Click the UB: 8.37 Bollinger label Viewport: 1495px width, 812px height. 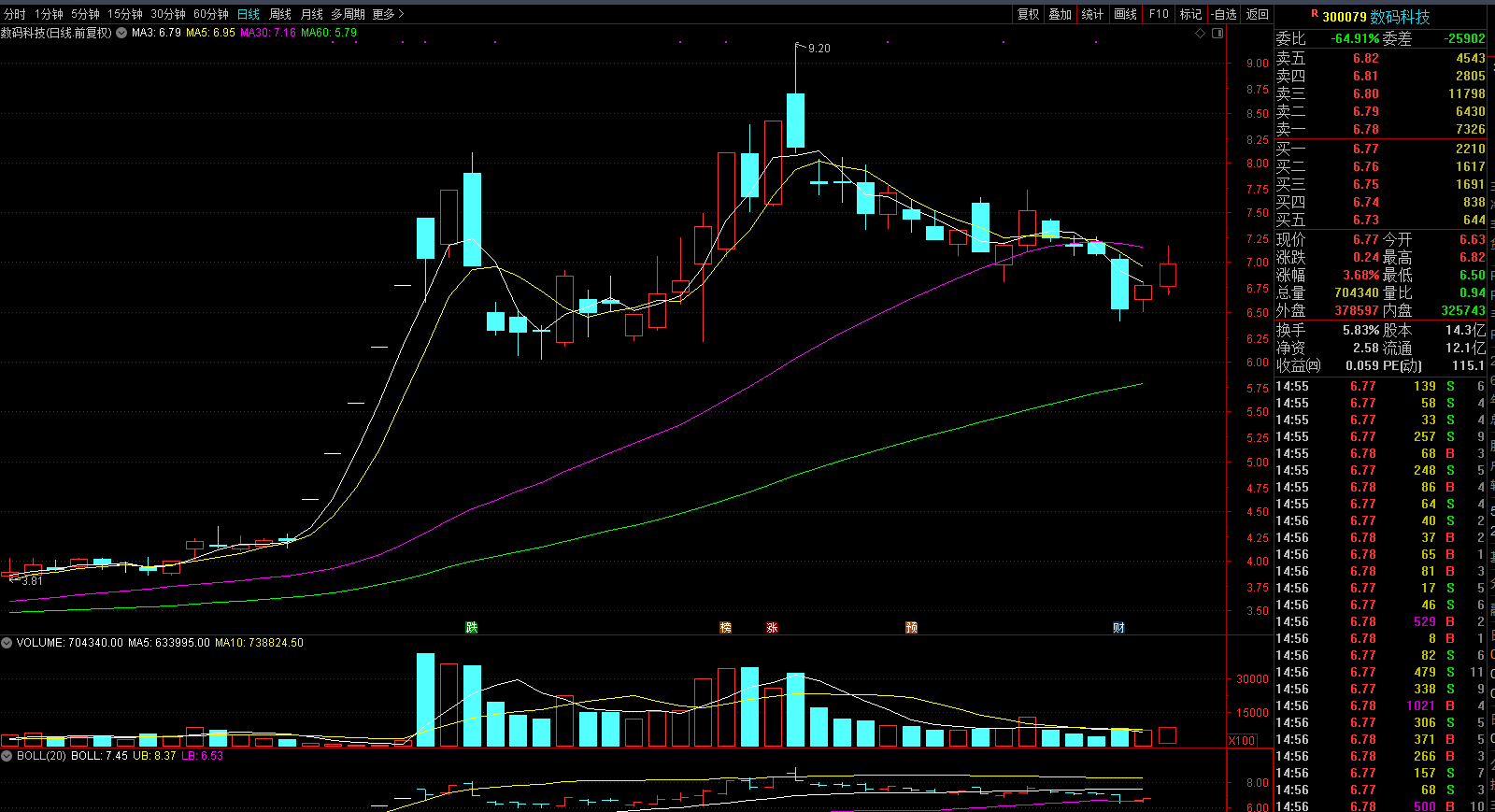point(154,756)
